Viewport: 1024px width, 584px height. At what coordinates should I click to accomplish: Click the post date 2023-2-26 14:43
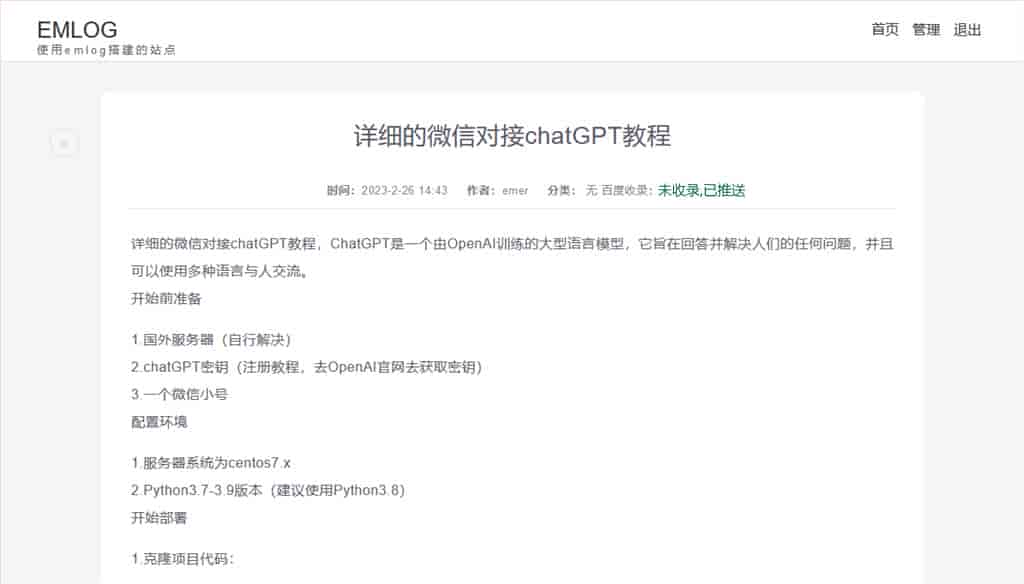[x=404, y=191]
